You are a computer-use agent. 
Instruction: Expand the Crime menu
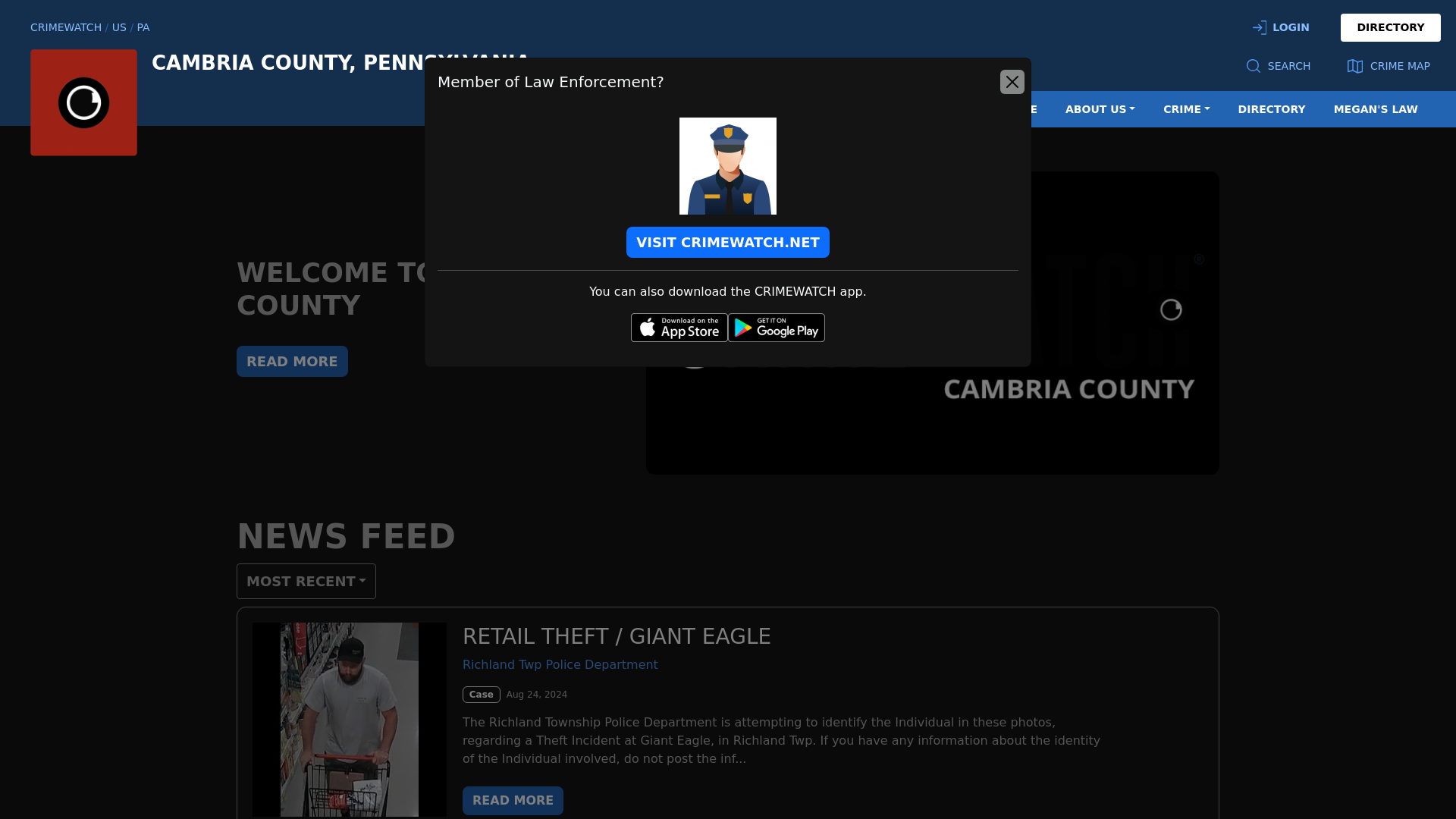(1186, 109)
